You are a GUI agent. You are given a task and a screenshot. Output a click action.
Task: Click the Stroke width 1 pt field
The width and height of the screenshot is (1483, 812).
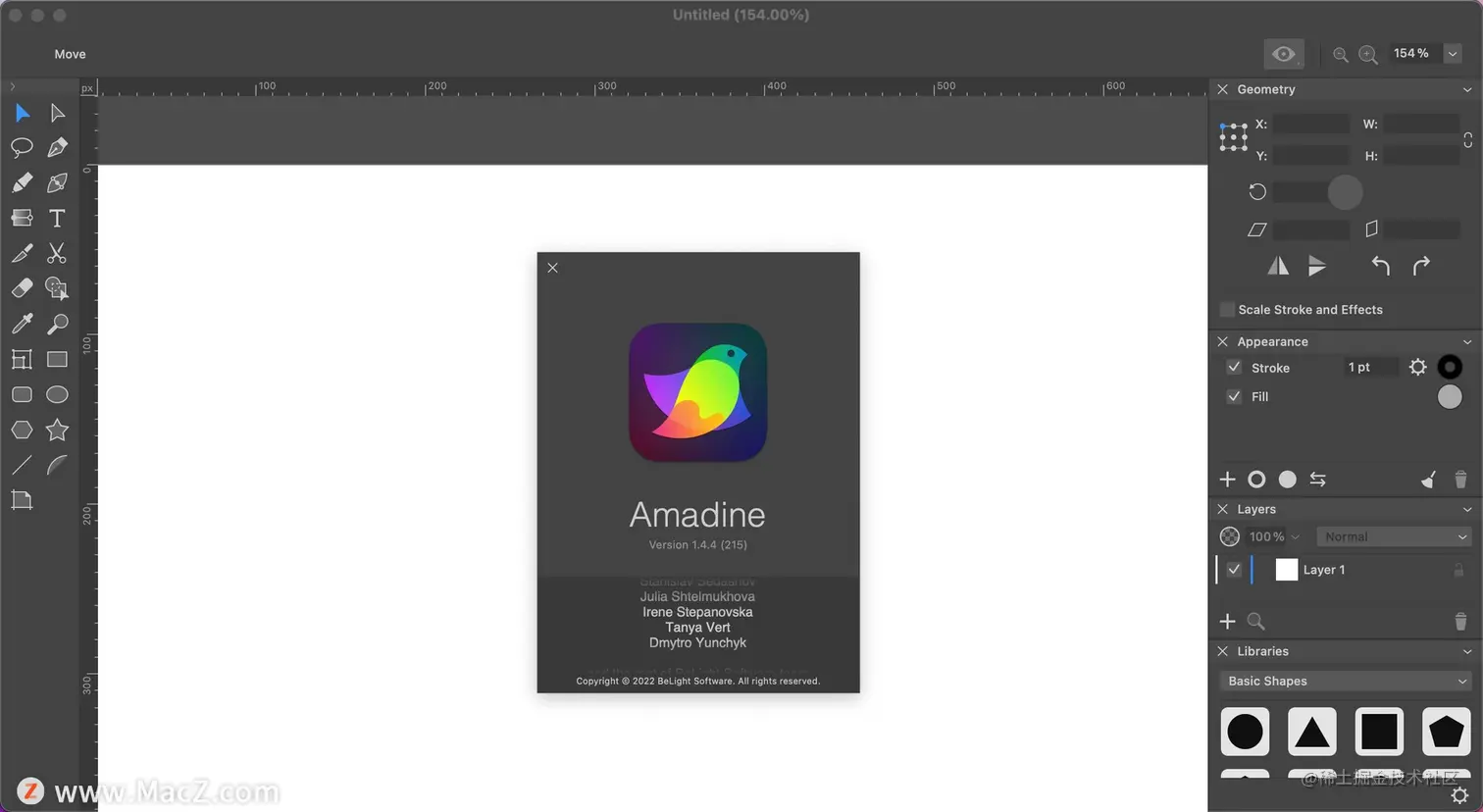[1370, 367]
